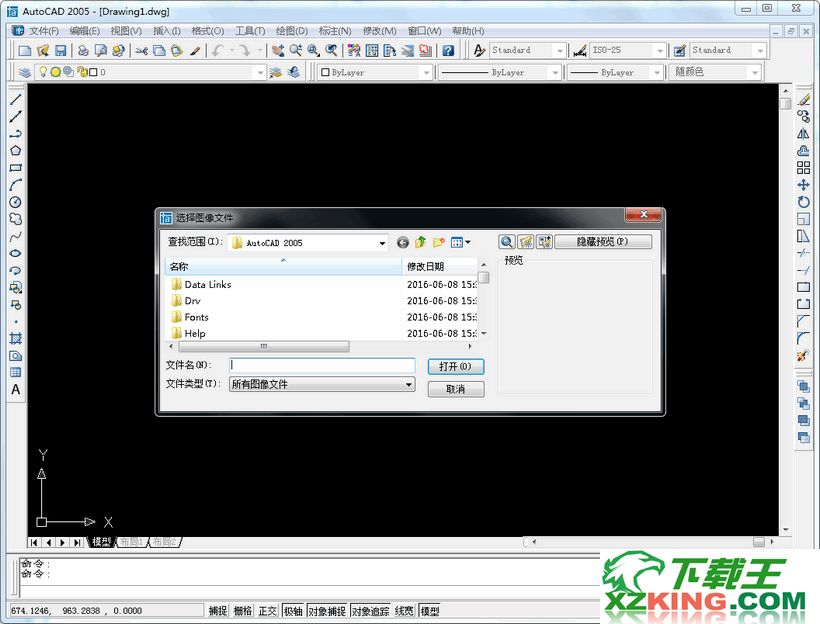Click the Cancel (取消) button in dialog
Image resolution: width=820 pixels, height=624 pixels.
pyautogui.click(x=455, y=389)
